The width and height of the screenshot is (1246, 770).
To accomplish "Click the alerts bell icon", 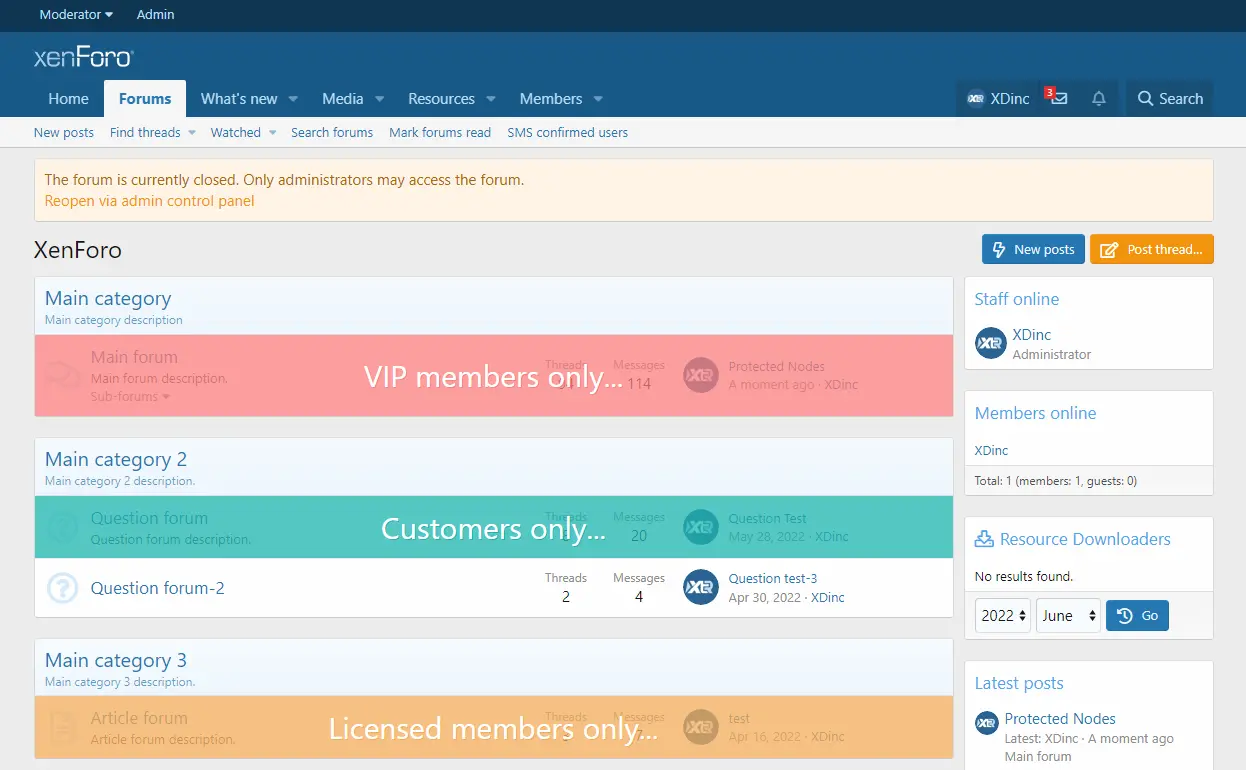I will point(1099,99).
